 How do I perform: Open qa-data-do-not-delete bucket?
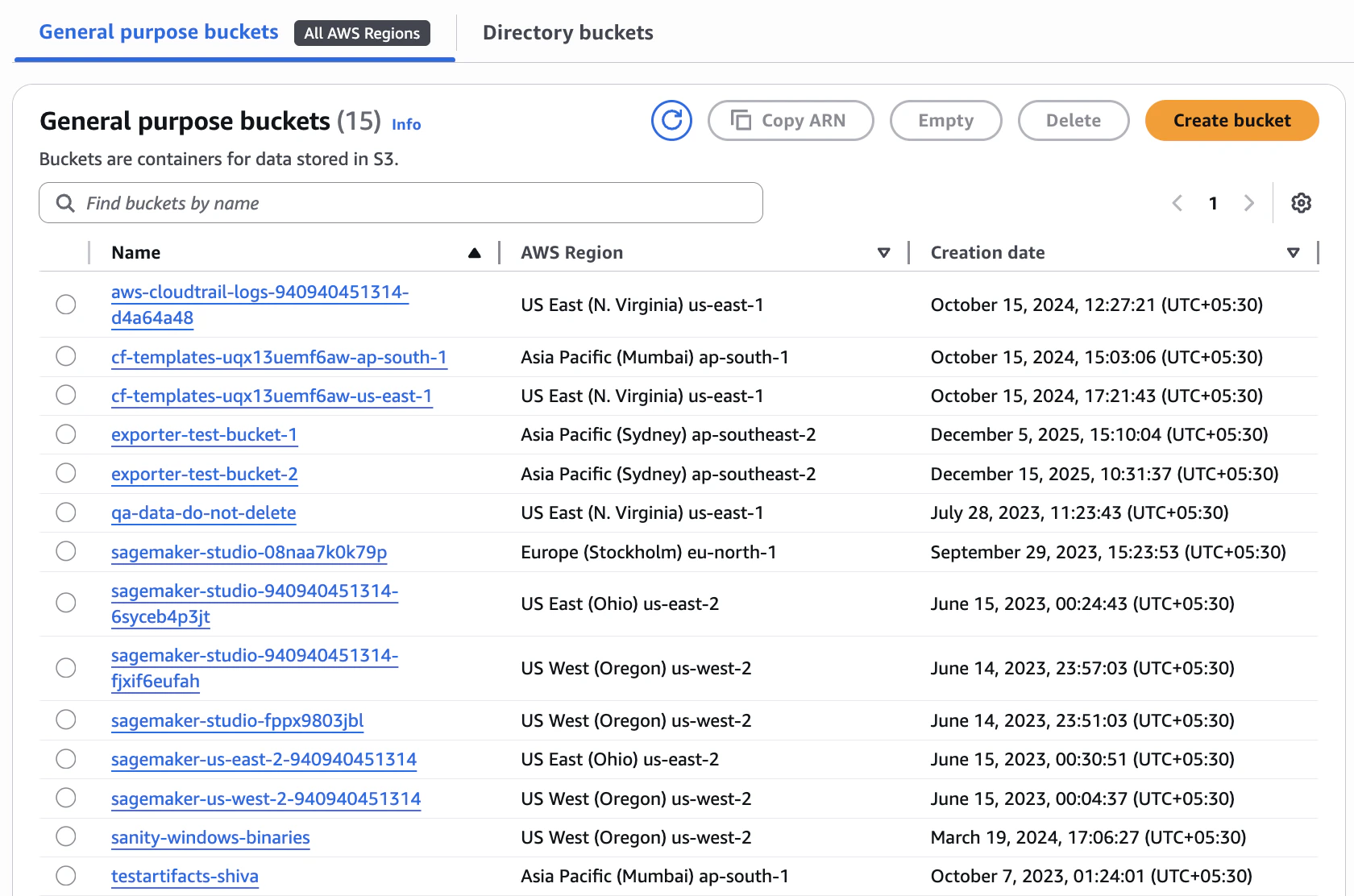pyautogui.click(x=203, y=512)
